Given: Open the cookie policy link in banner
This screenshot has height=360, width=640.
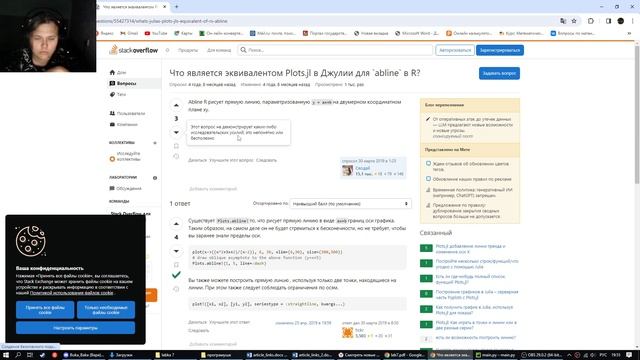Looking at the screenshot, I should [x=71, y=293].
